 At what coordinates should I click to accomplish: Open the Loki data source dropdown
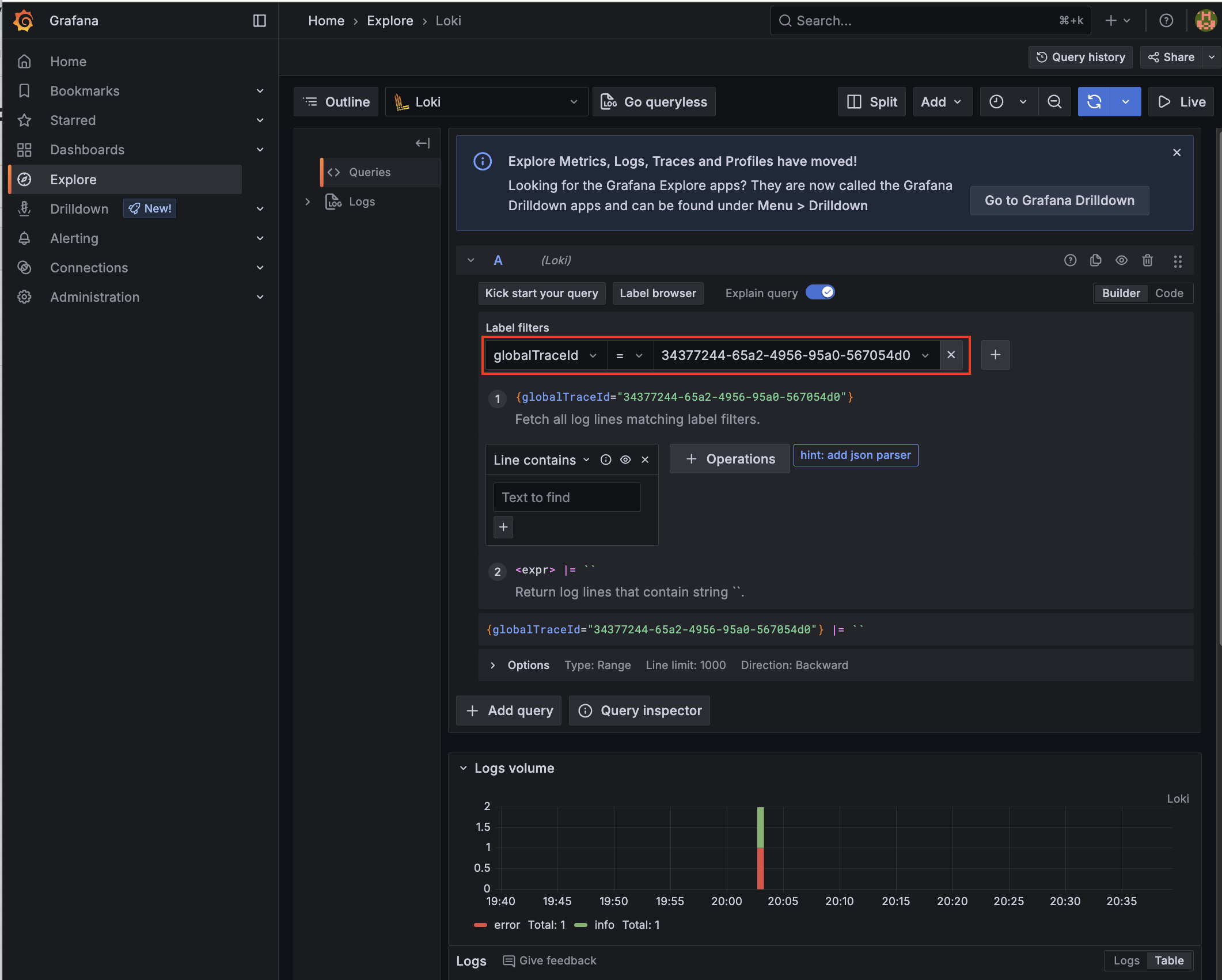click(486, 102)
